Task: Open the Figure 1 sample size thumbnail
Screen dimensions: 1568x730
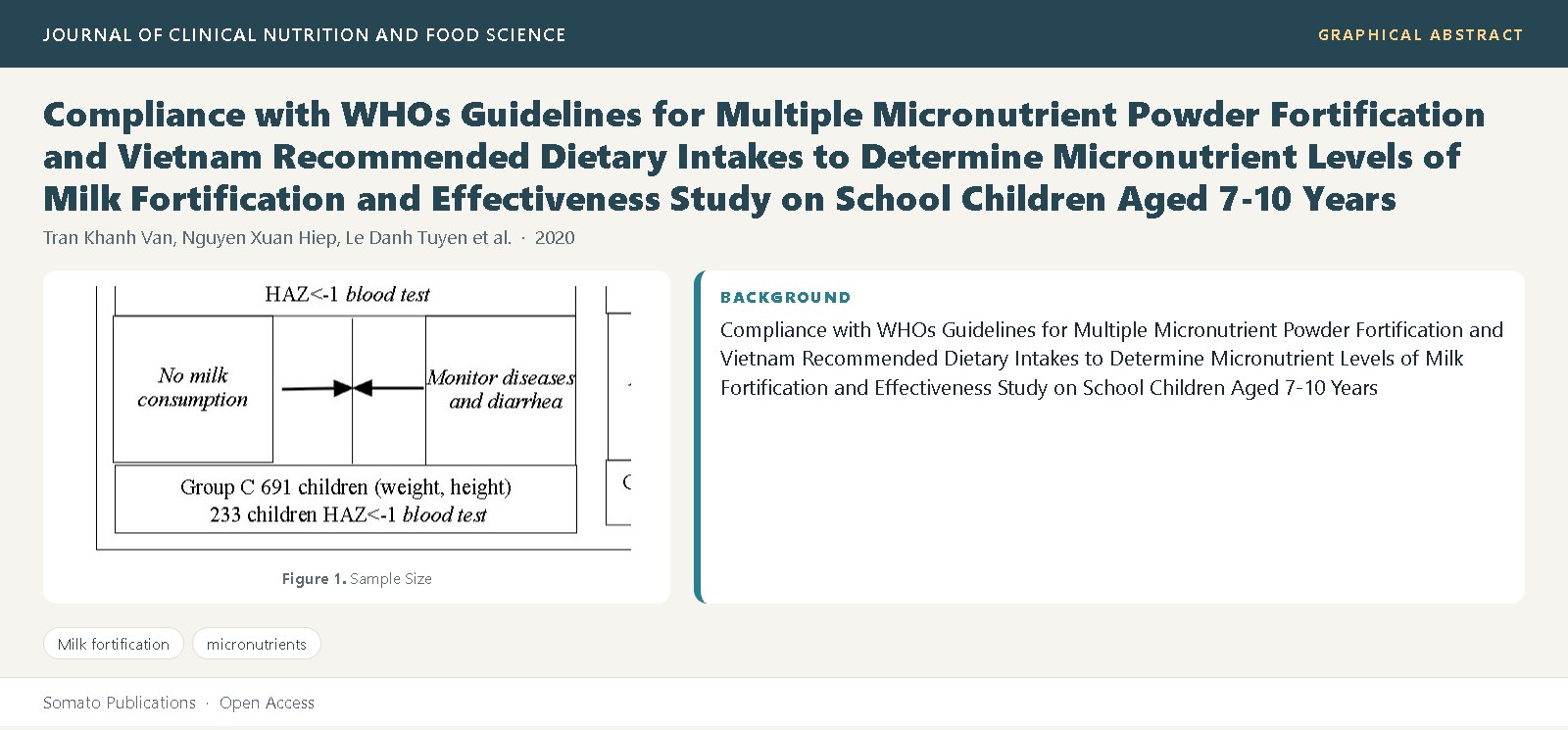Action: 357,419
